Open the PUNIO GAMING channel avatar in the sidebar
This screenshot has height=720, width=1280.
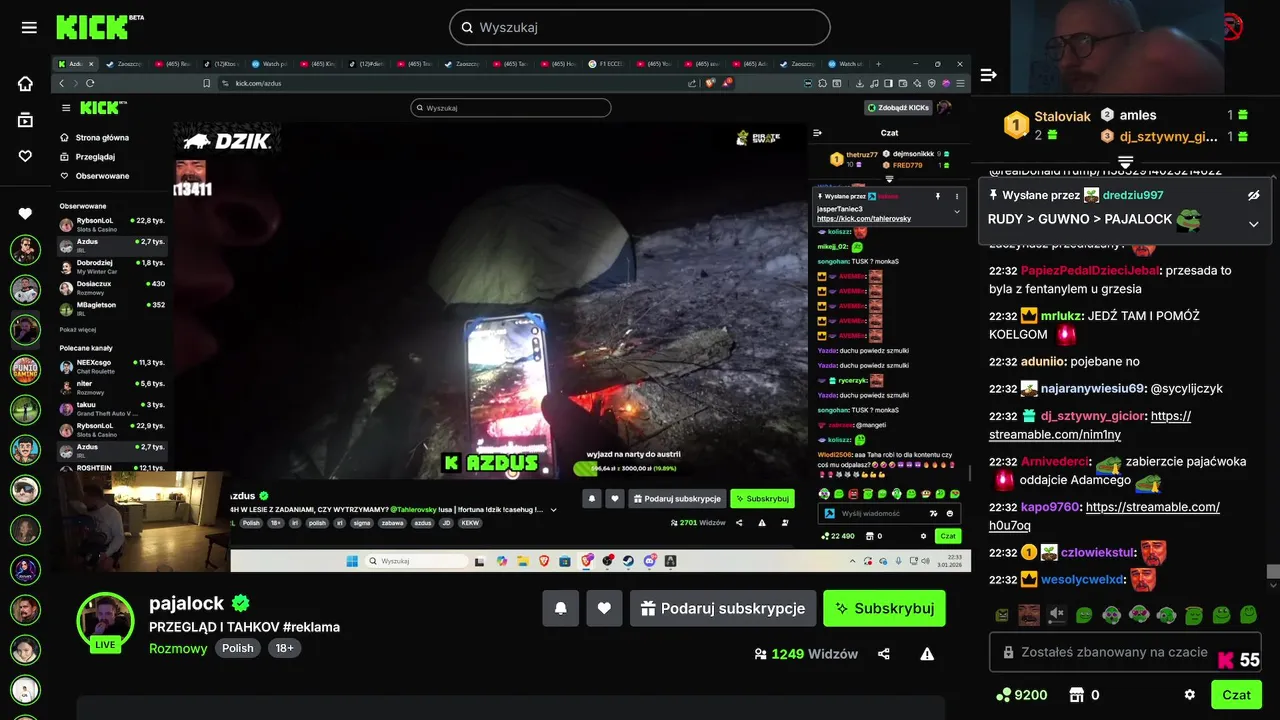click(x=25, y=370)
